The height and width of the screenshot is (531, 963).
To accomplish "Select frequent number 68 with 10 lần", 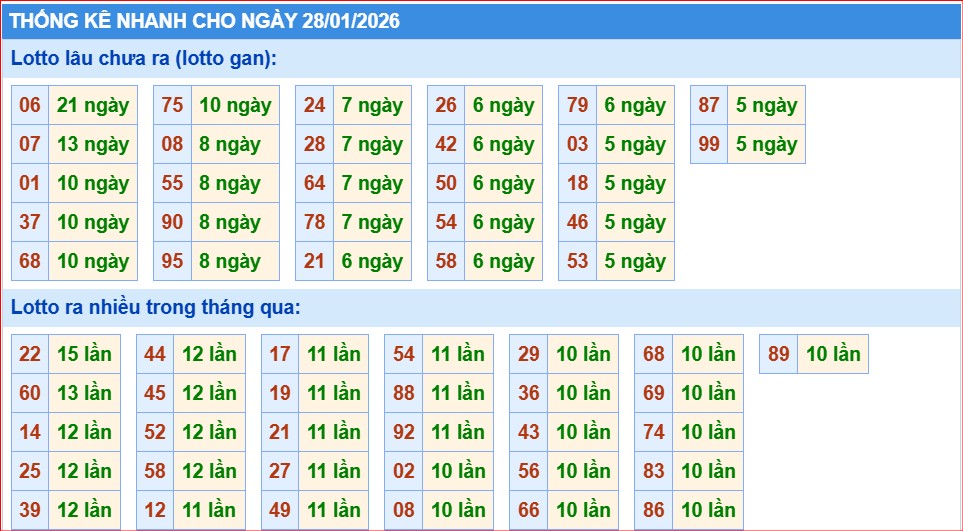I will point(654,354).
